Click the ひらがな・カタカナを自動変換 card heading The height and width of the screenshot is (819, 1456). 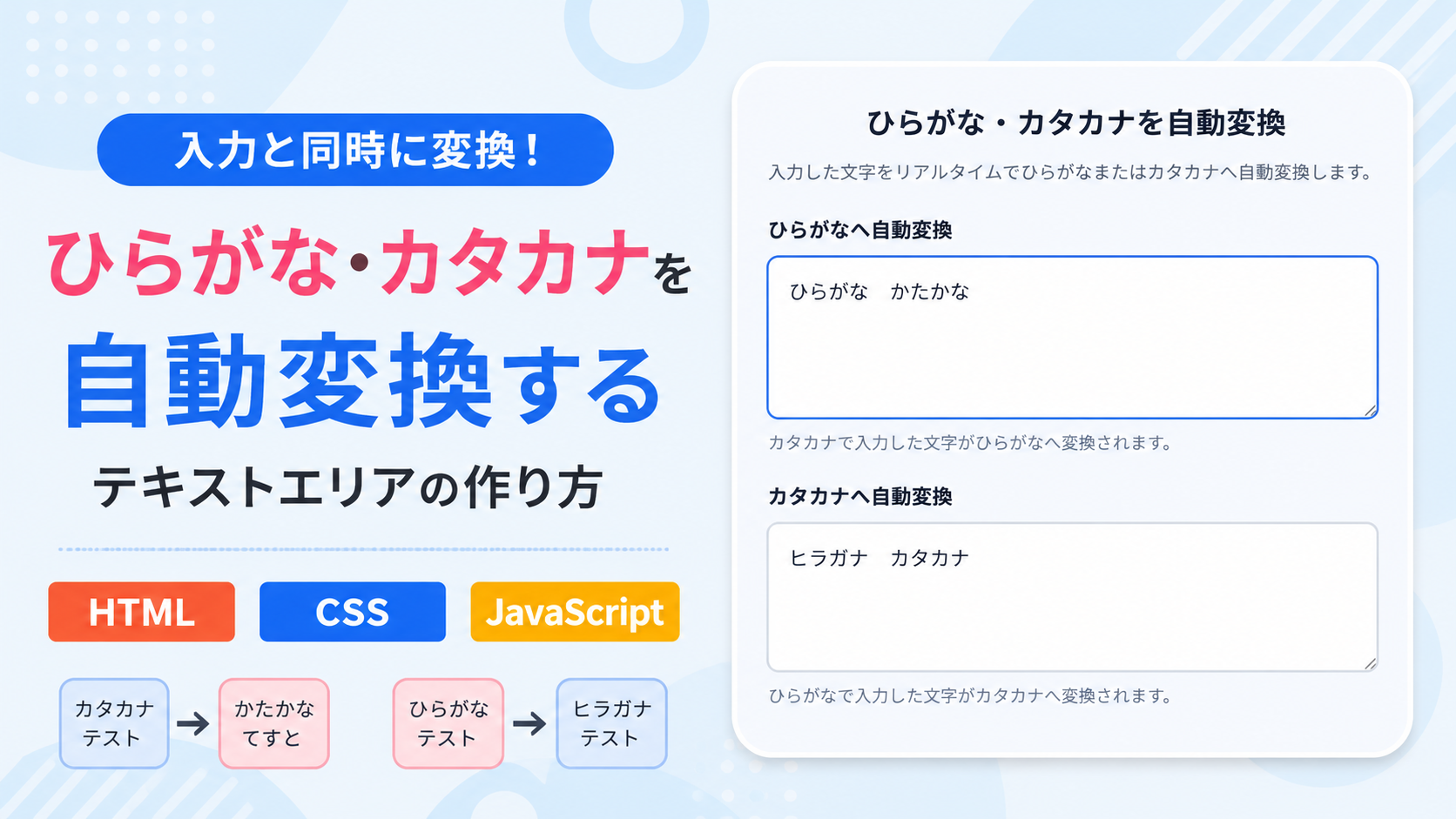pyautogui.click(x=1076, y=123)
